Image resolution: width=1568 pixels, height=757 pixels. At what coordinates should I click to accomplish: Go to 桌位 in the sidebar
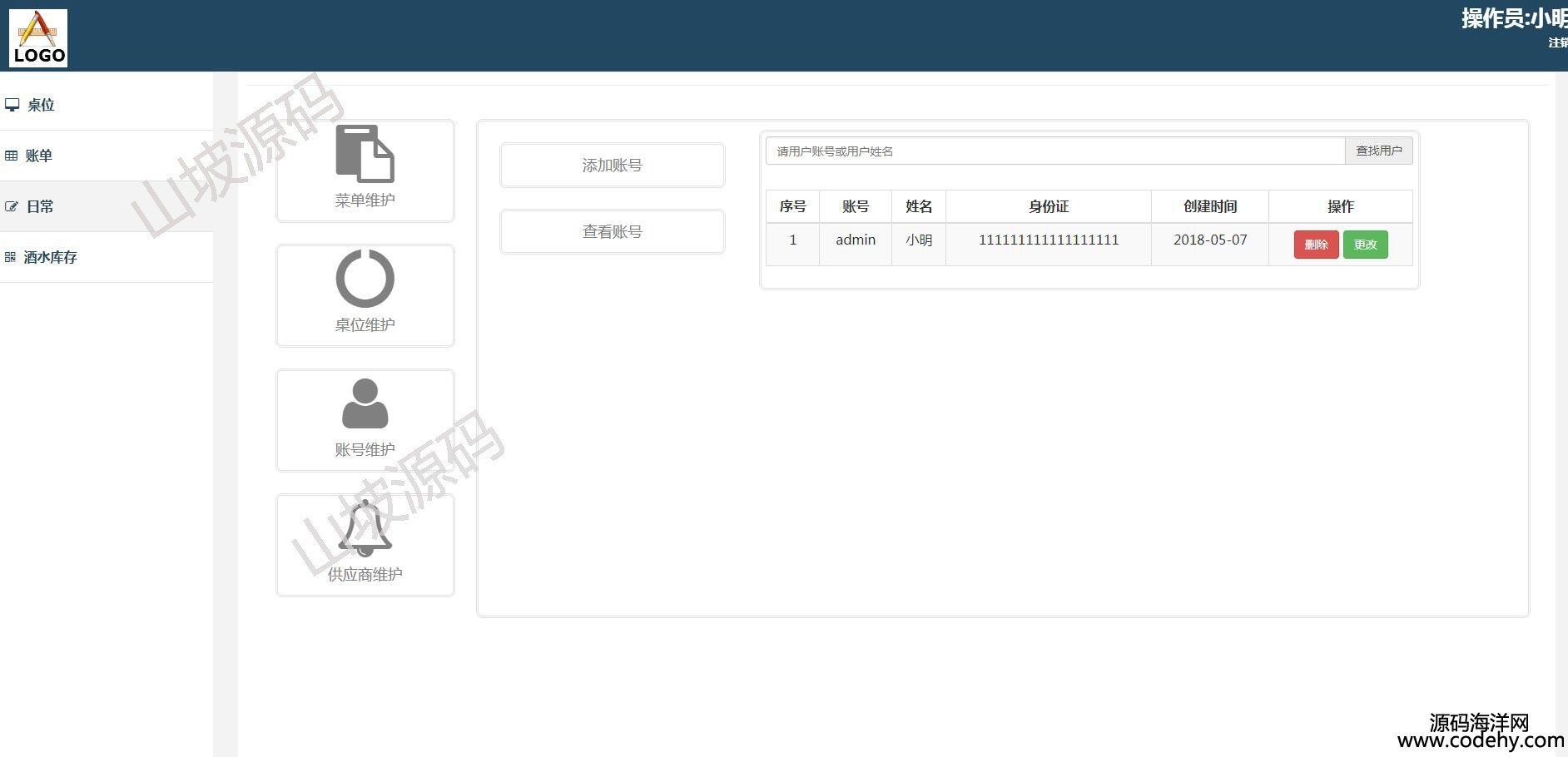coord(41,105)
